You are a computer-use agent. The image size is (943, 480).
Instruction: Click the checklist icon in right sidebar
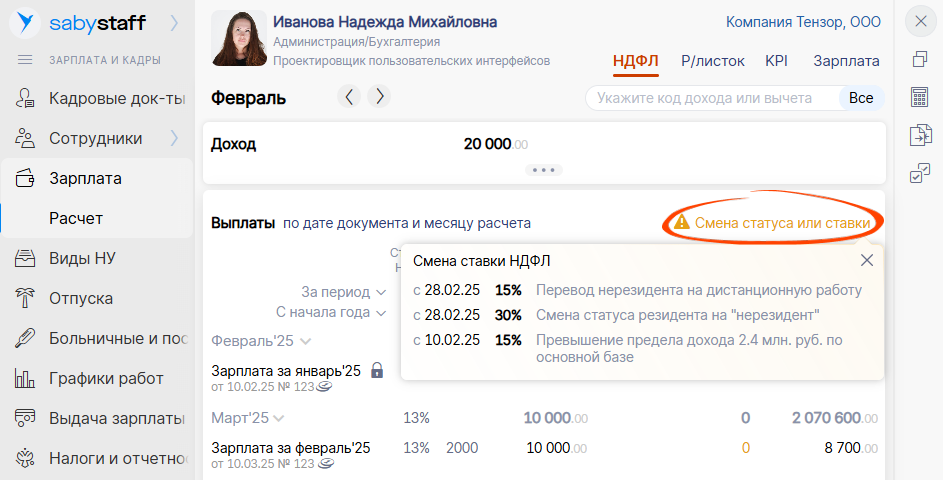[919, 174]
